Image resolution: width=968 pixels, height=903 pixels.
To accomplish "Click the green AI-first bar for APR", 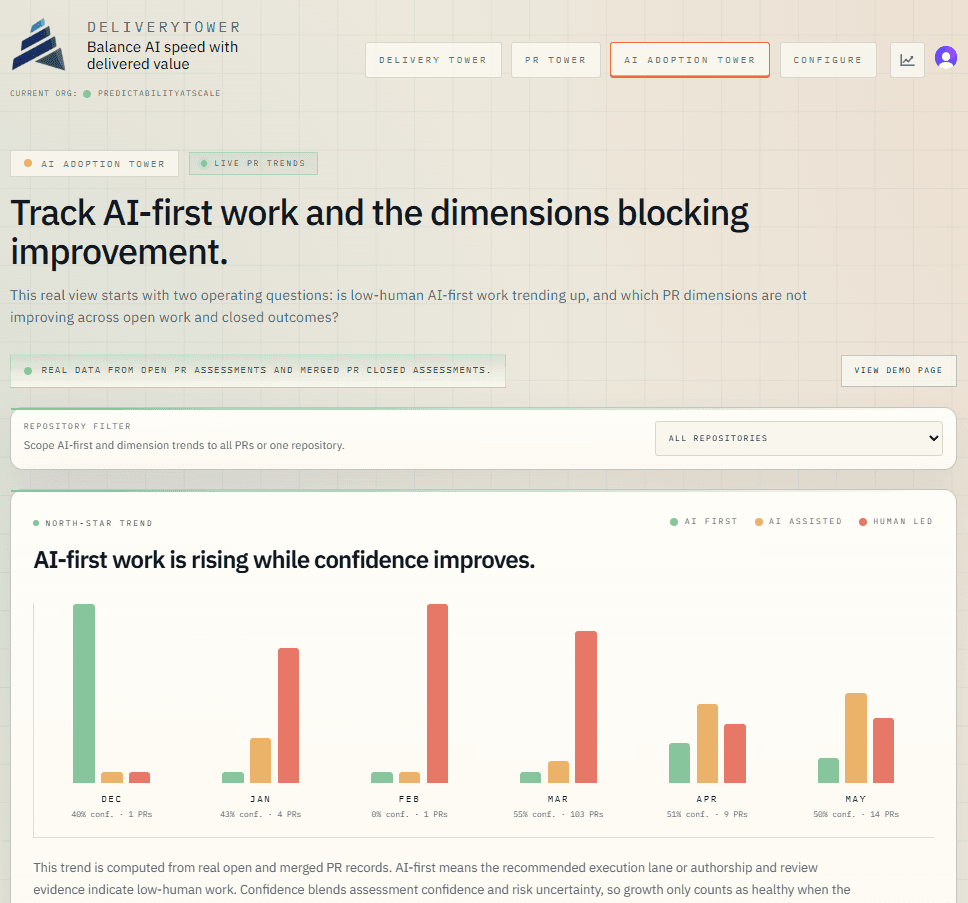I will pos(679,763).
